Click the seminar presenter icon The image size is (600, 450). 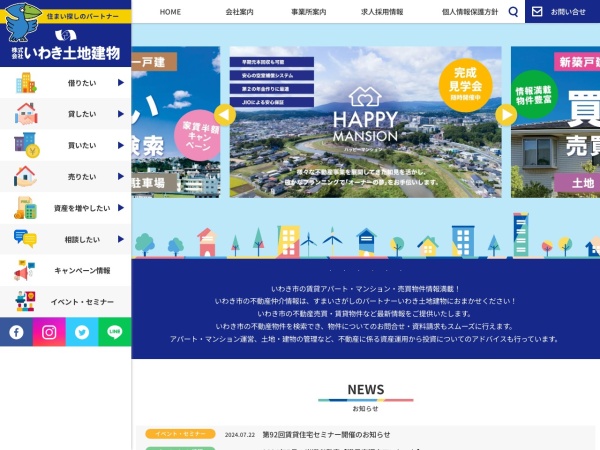[x=25, y=301]
